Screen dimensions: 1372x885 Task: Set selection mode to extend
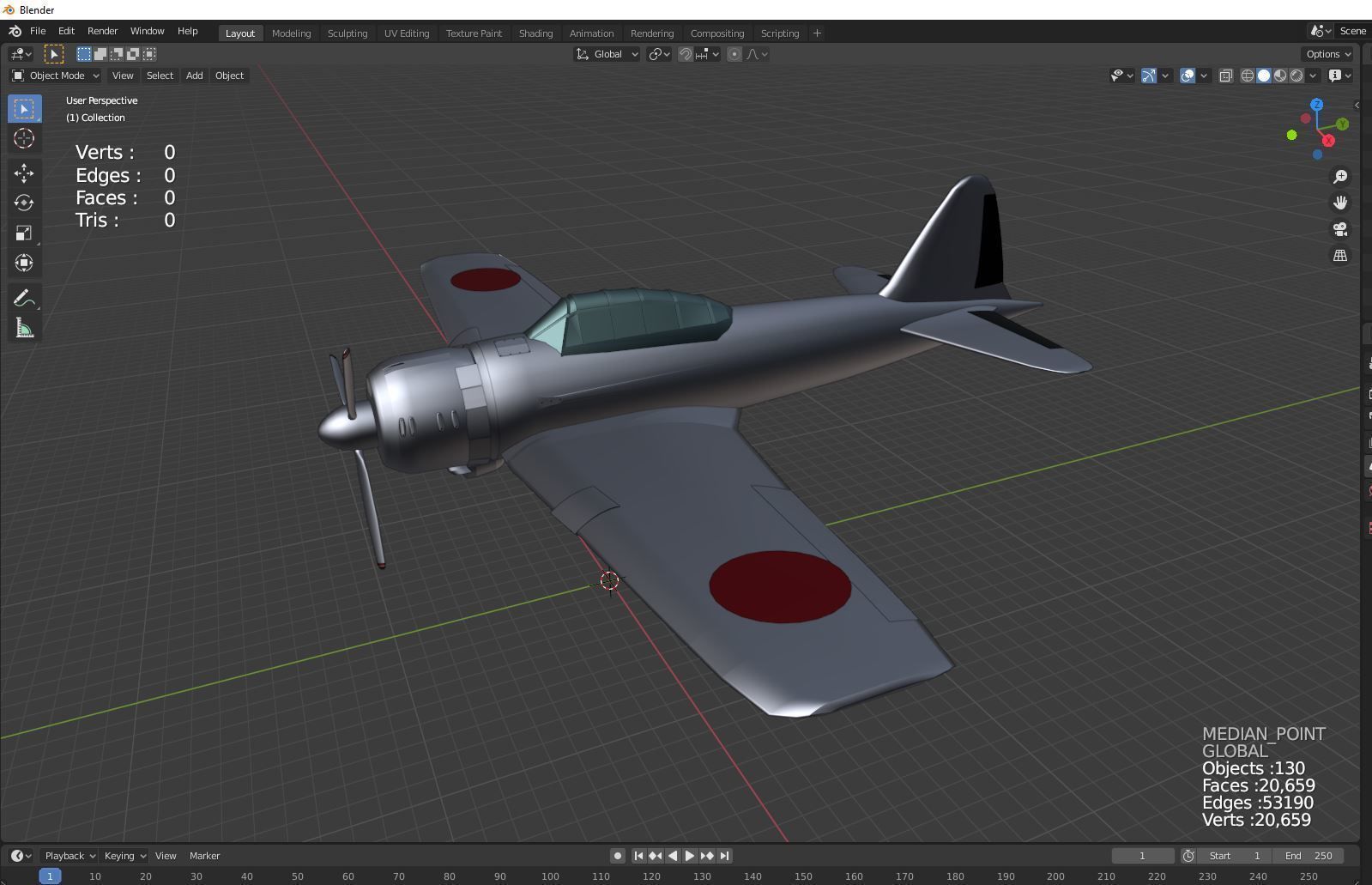pos(100,54)
